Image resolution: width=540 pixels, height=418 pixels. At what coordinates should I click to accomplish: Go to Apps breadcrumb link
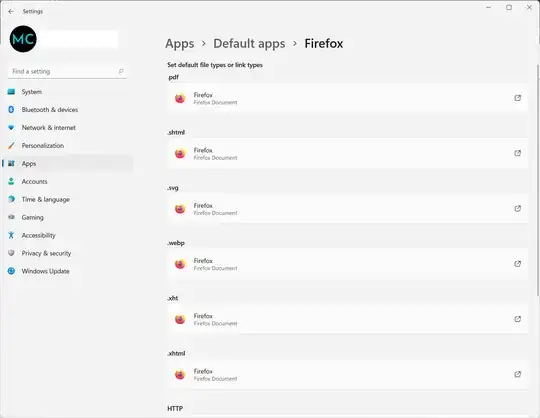(x=179, y=44)
